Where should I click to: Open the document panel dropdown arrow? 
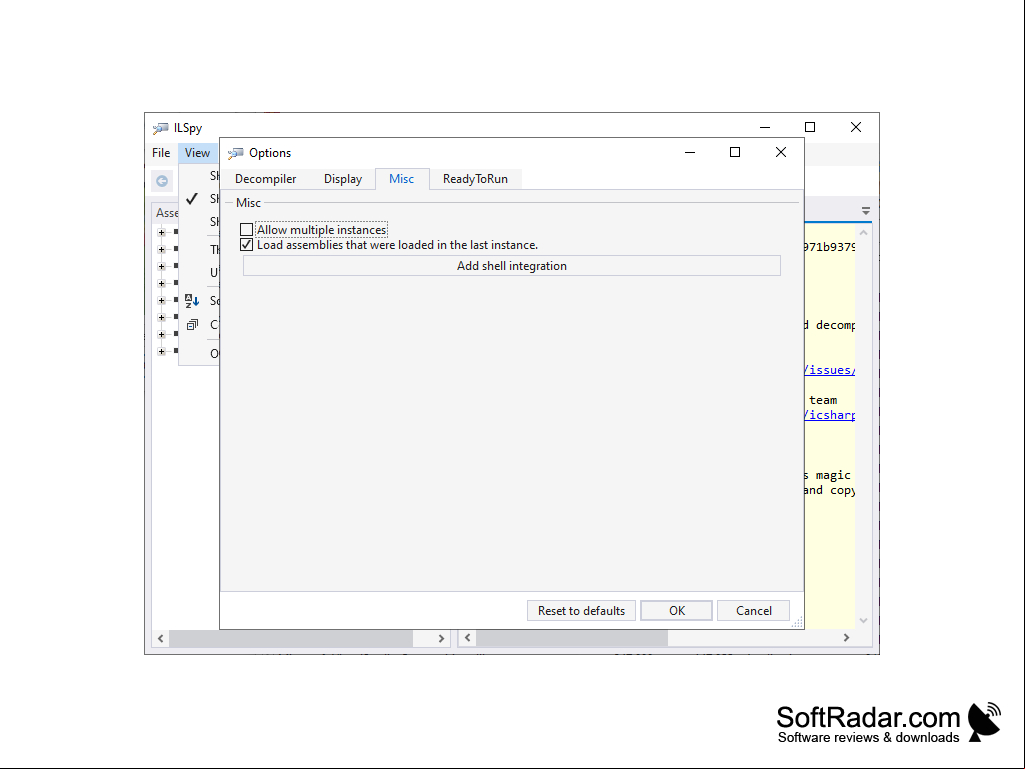point(865,211)
